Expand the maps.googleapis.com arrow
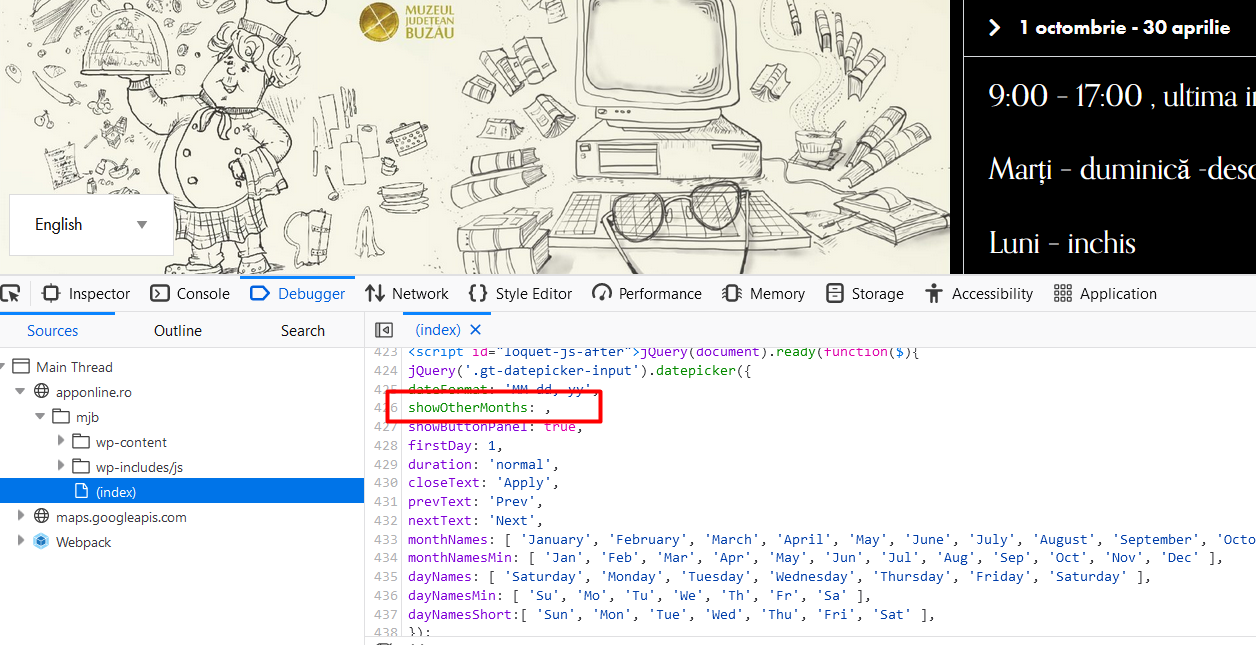 tap(22, 517)
